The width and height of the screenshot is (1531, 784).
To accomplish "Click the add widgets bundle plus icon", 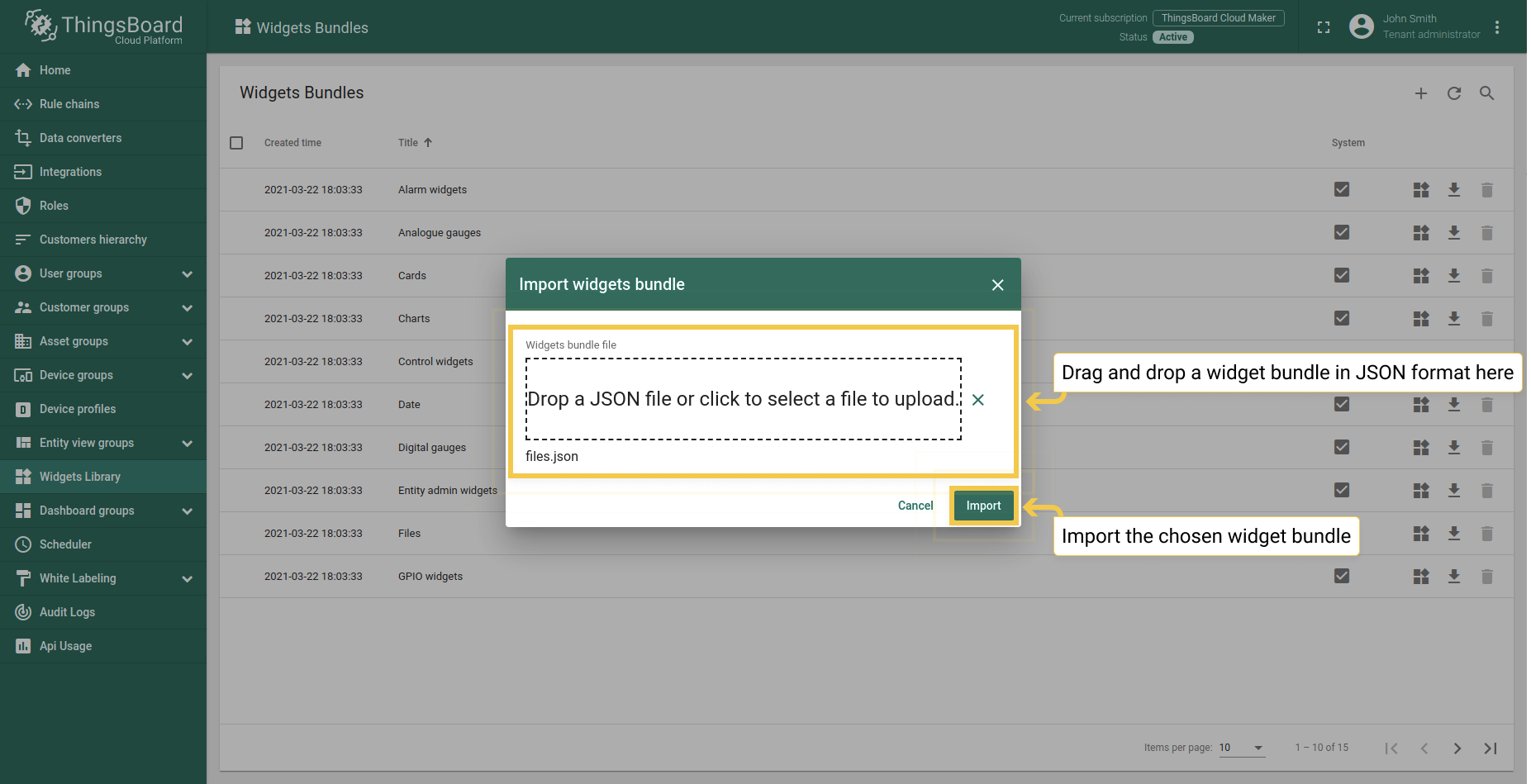I will click(x=1421, y=93).
